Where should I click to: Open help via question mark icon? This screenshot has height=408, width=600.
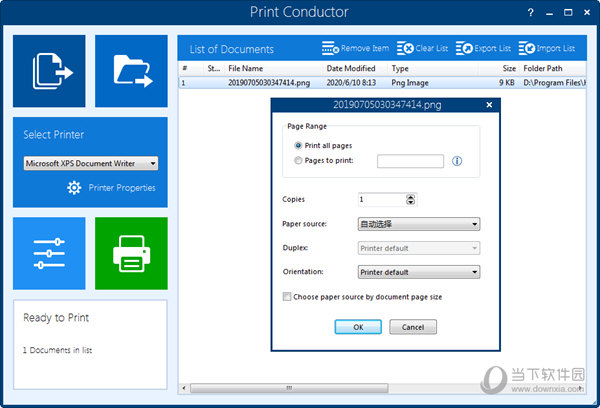click(530, 13)
